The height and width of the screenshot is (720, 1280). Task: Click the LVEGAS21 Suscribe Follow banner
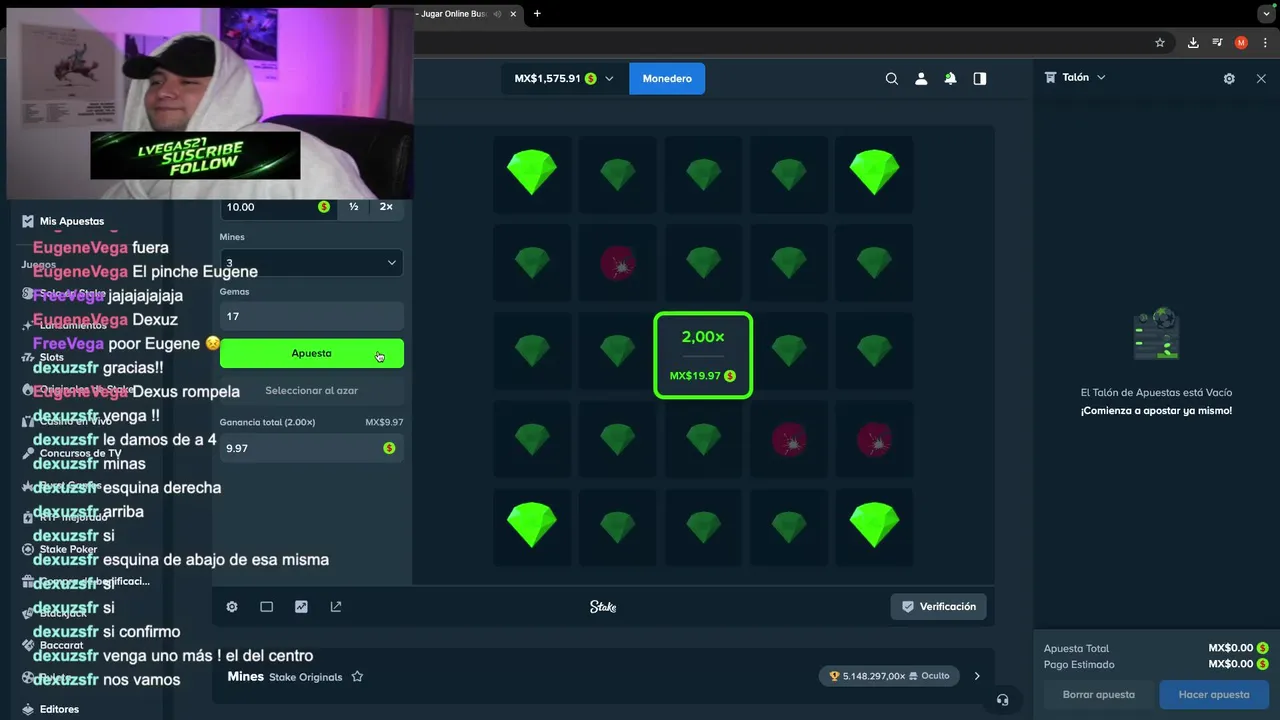pyautogui.click(x=195, y=155)
